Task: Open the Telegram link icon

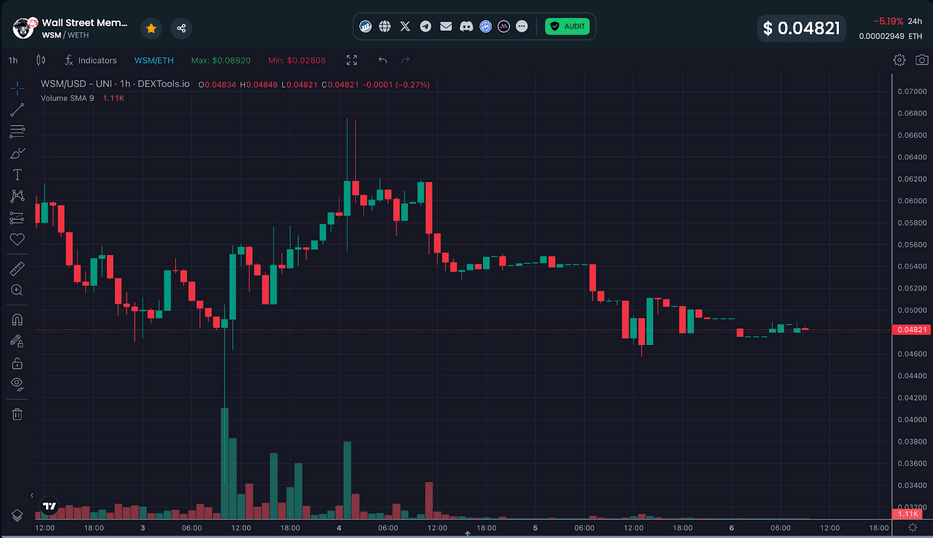Action: coord(425,26)
